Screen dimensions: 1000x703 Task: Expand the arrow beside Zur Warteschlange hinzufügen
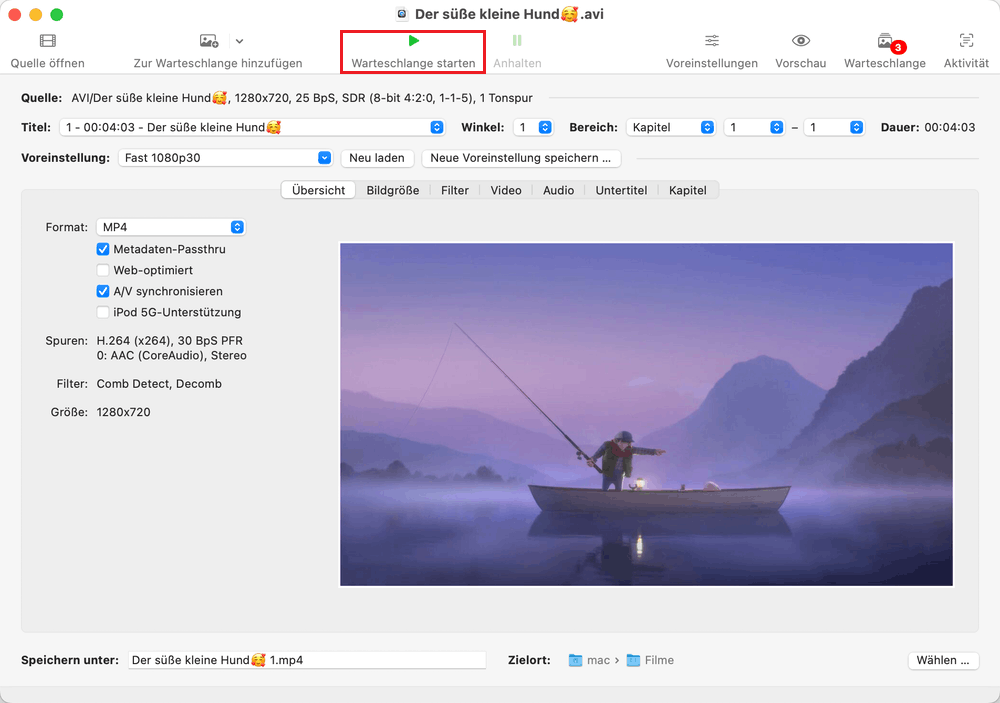239,41
